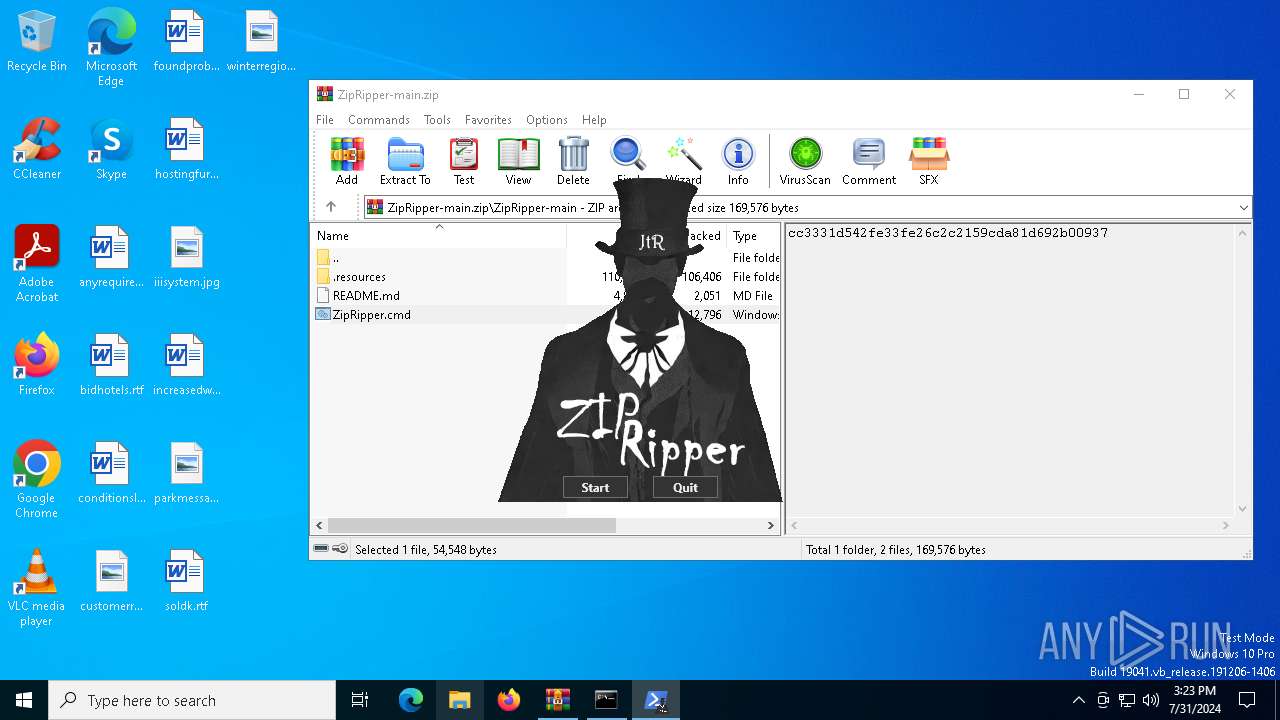Click Start on ZIP Ripper splash
Screen dimensions: 1280x720
595,488
